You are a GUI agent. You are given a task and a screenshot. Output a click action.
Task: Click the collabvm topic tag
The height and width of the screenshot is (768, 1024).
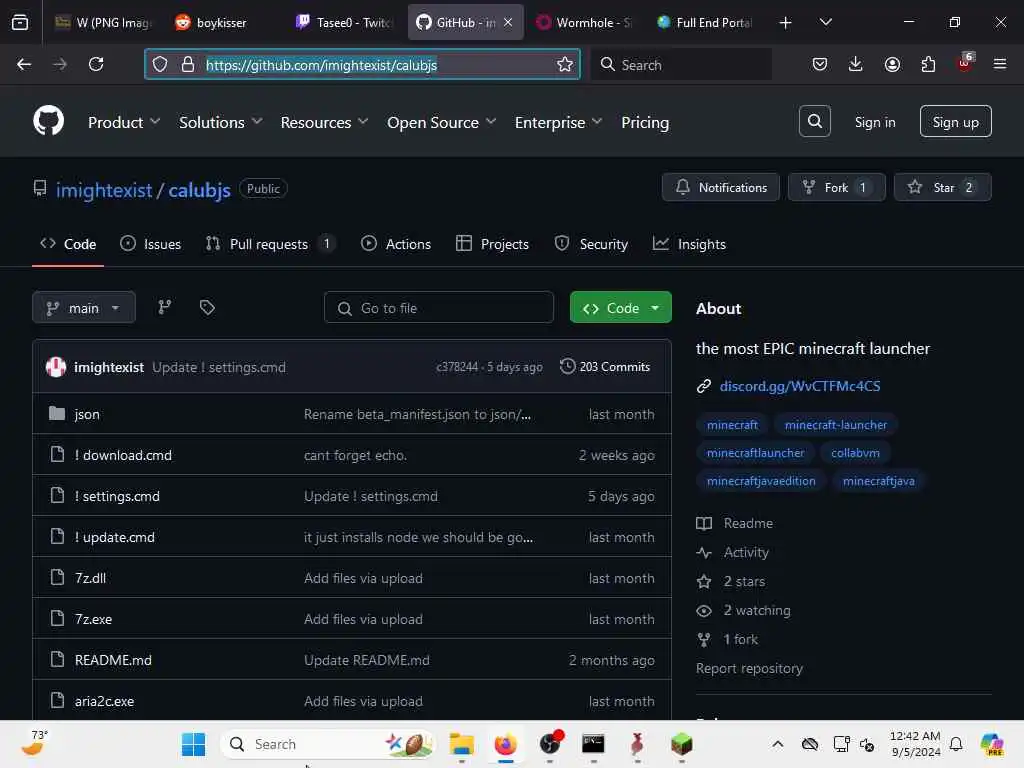[x=855, y=453]
